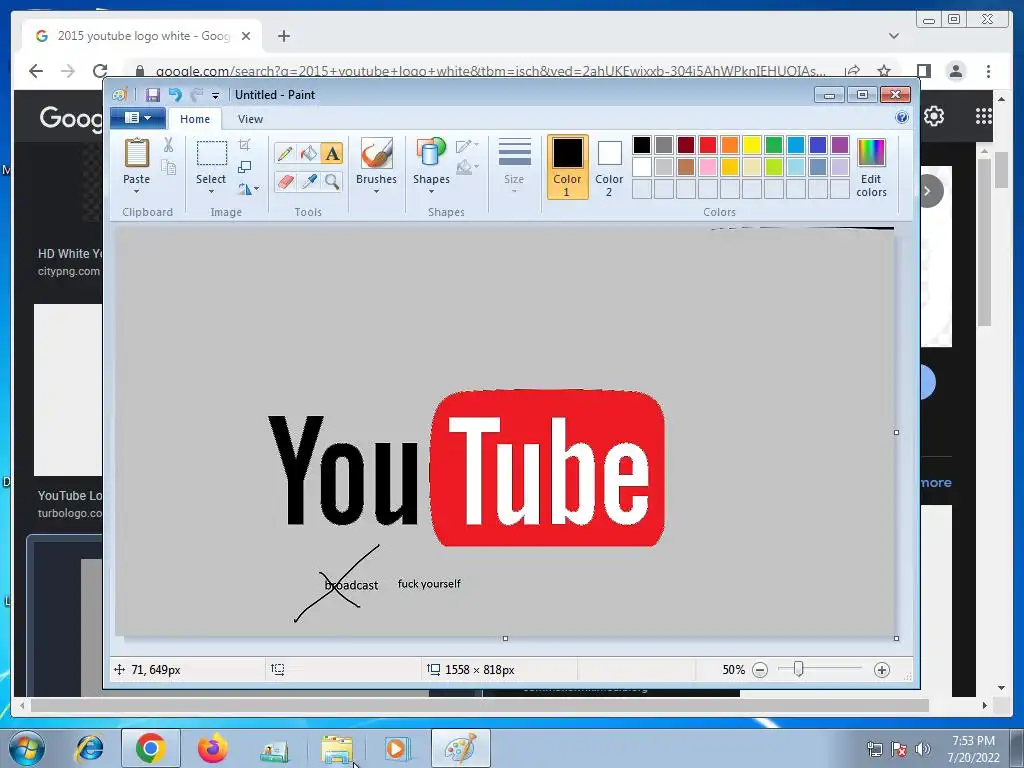This screenshot has height=768, width=1024.
Task: Open Windows Media Player in taskbar
Action: point(396,748)
